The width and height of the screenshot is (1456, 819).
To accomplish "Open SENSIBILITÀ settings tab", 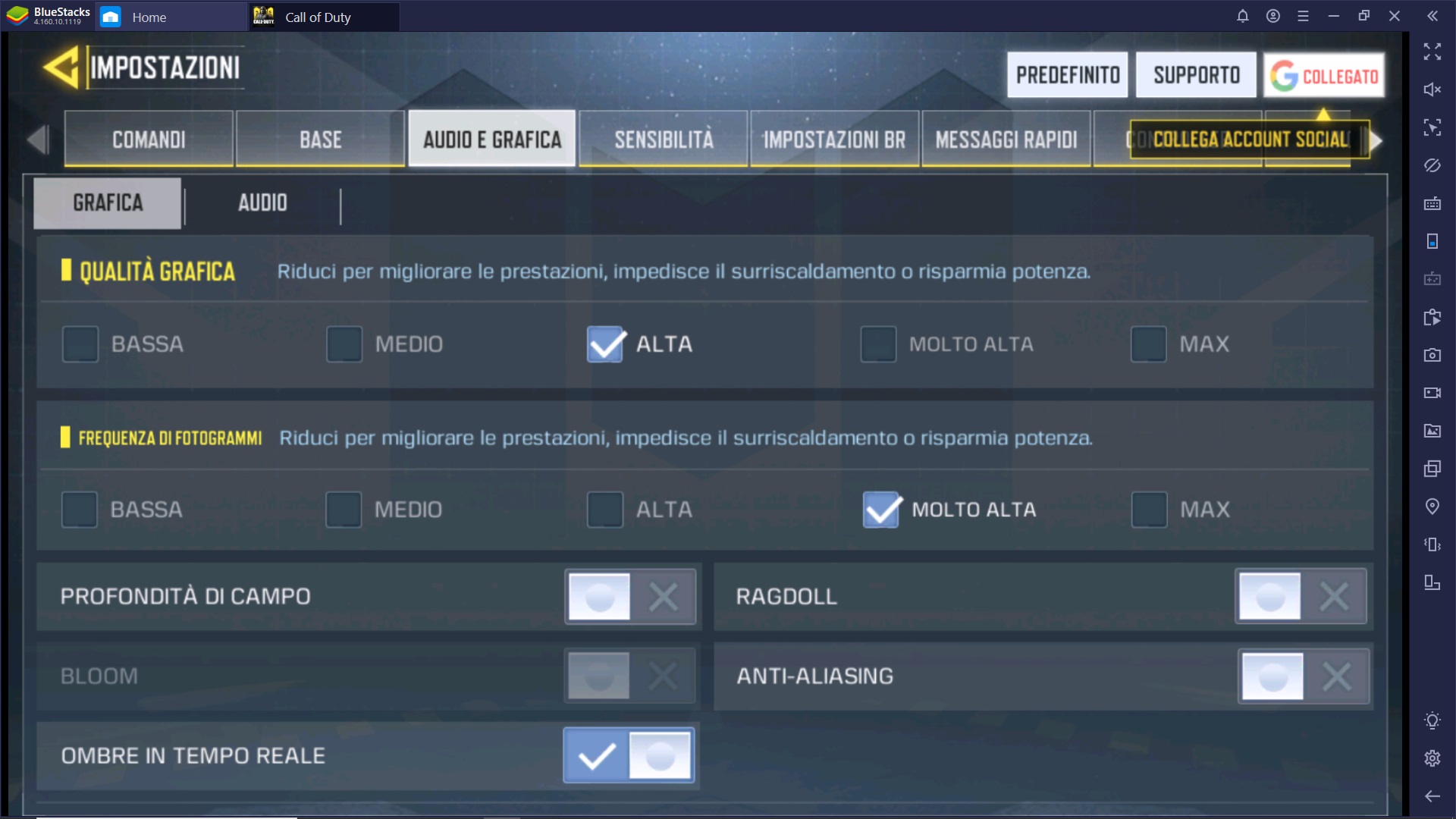I will 663,139.
